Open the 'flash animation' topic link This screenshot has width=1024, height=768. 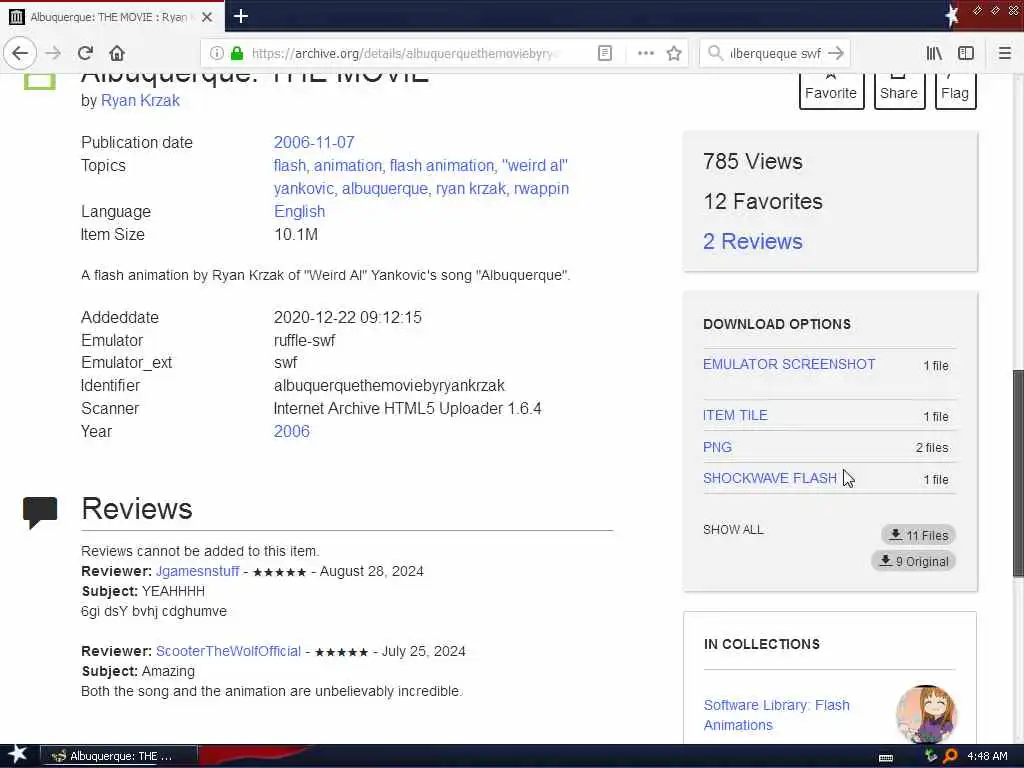443,165
